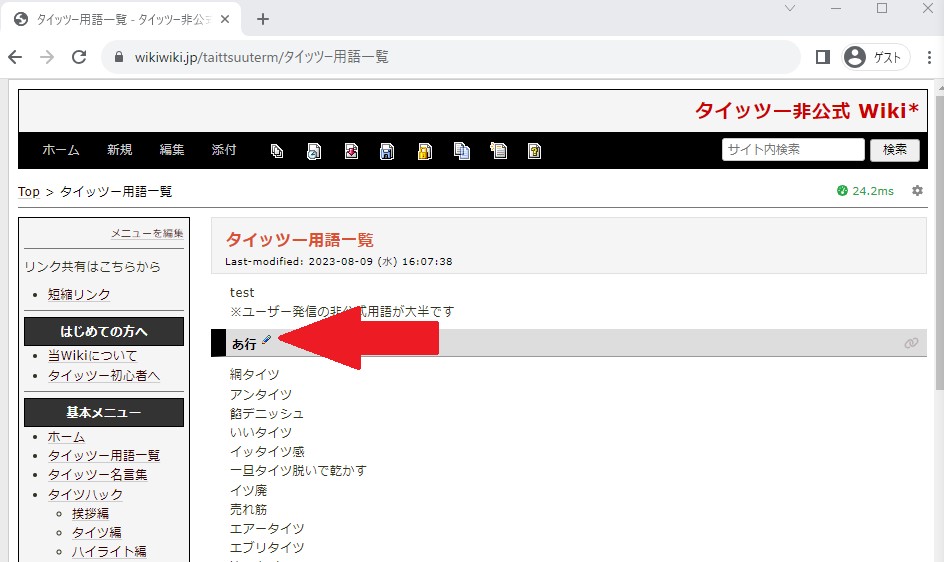
Task: Open the 短縮リンク link in sidebar
Action: 79,294
